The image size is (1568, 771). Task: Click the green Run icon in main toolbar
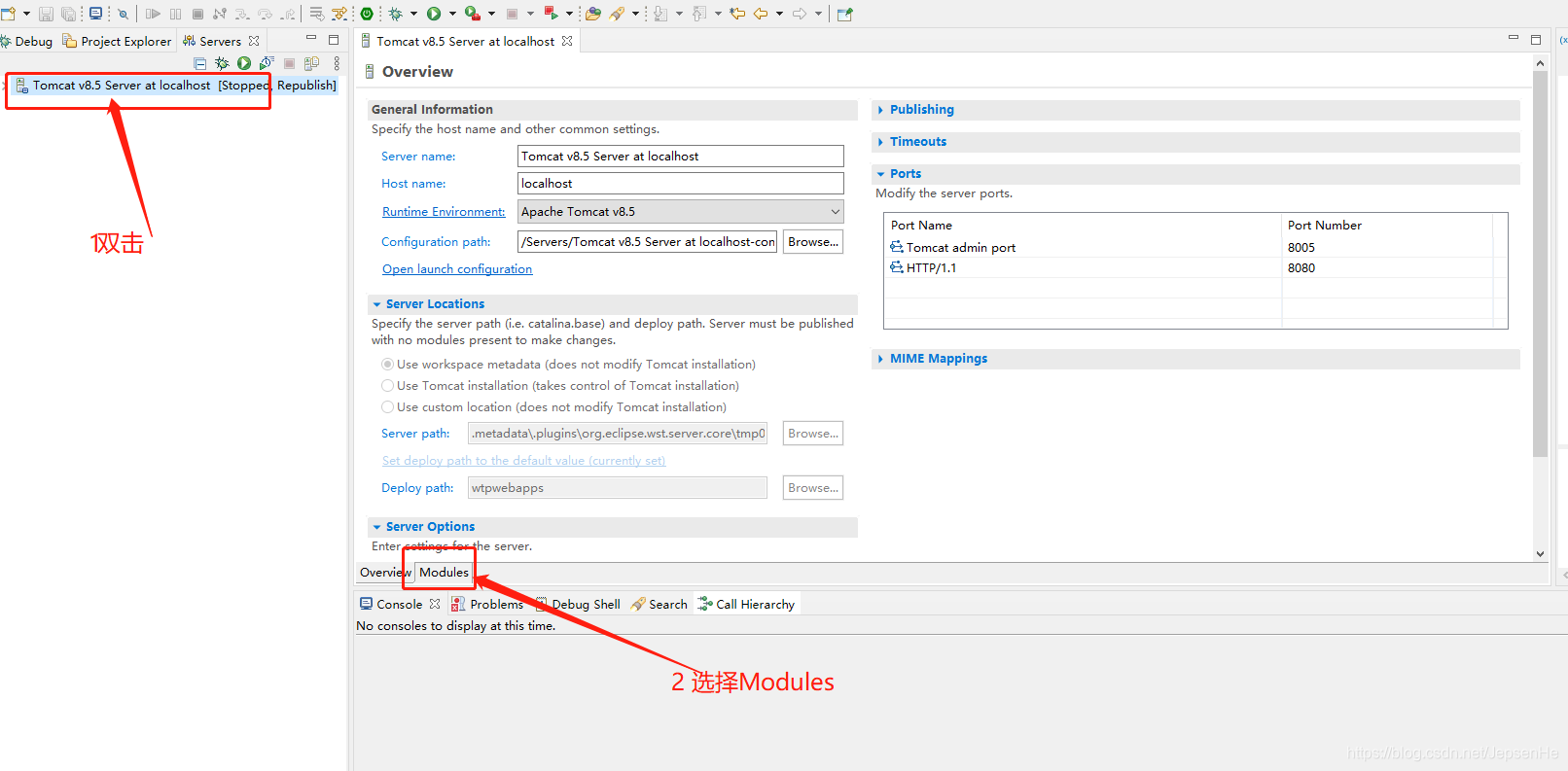pos(433,14)
